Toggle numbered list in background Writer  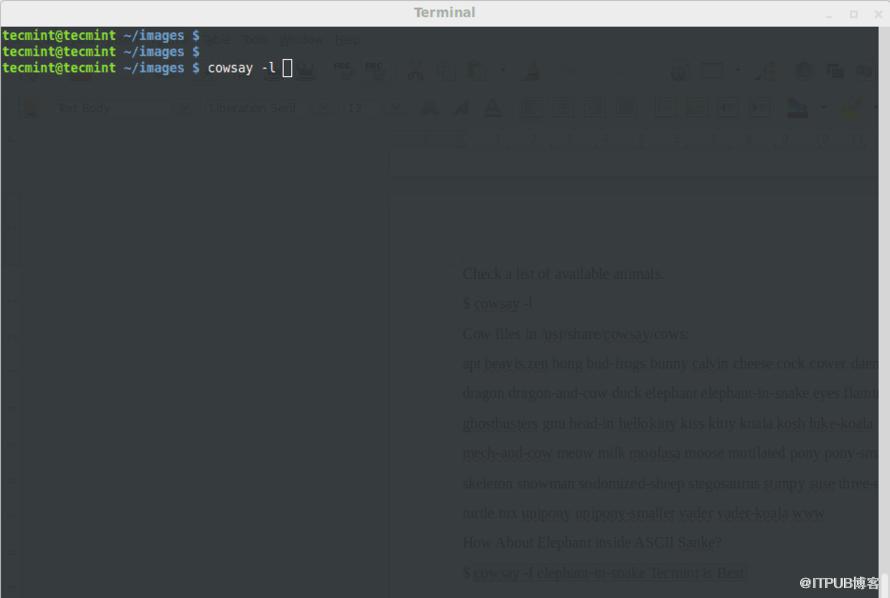[664, 108]
